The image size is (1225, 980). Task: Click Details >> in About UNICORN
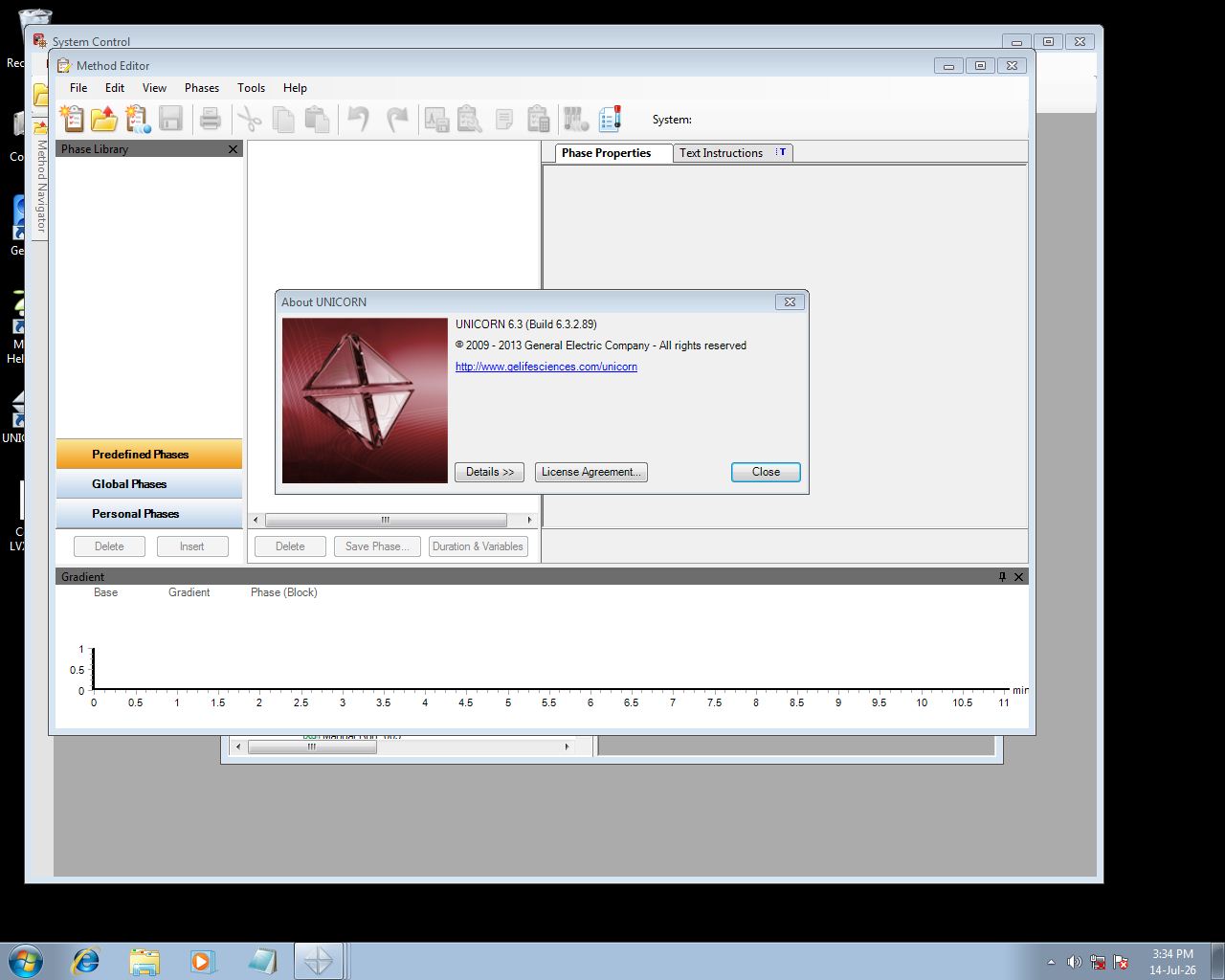click(x=489, y=472)
